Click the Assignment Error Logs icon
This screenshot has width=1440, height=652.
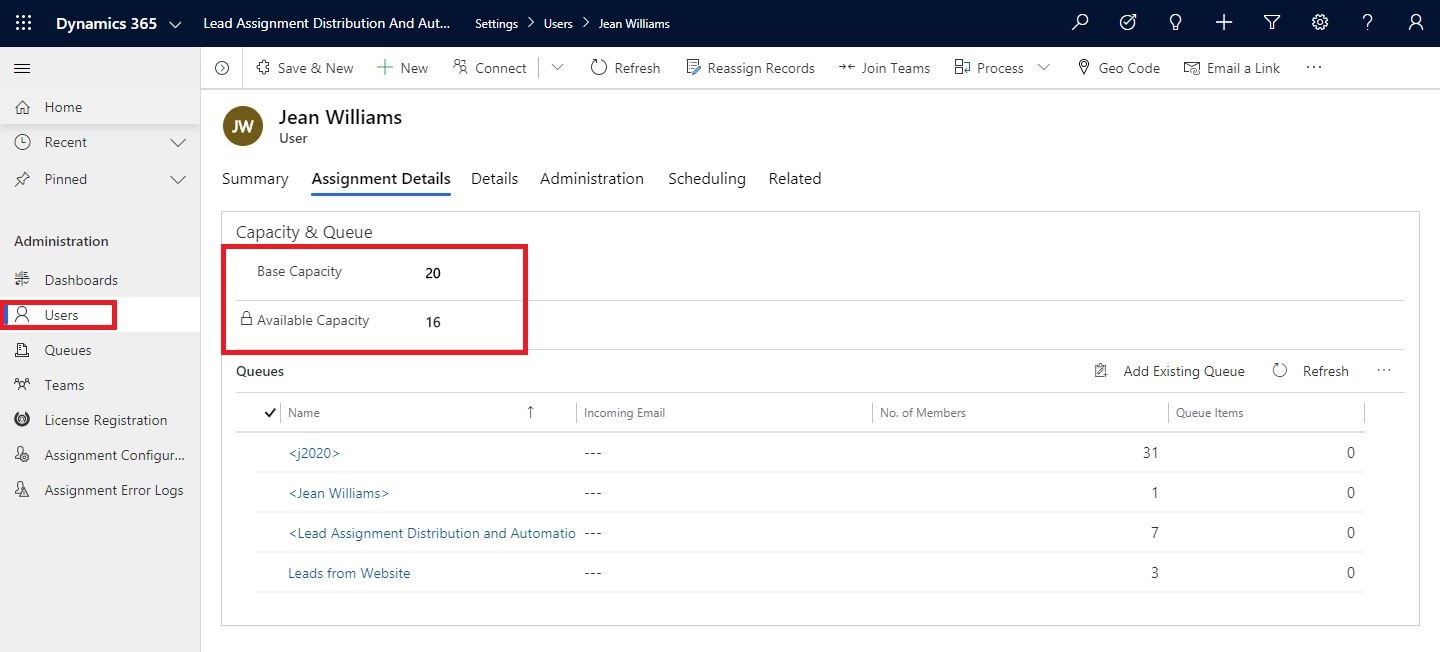tap(23, 490)
